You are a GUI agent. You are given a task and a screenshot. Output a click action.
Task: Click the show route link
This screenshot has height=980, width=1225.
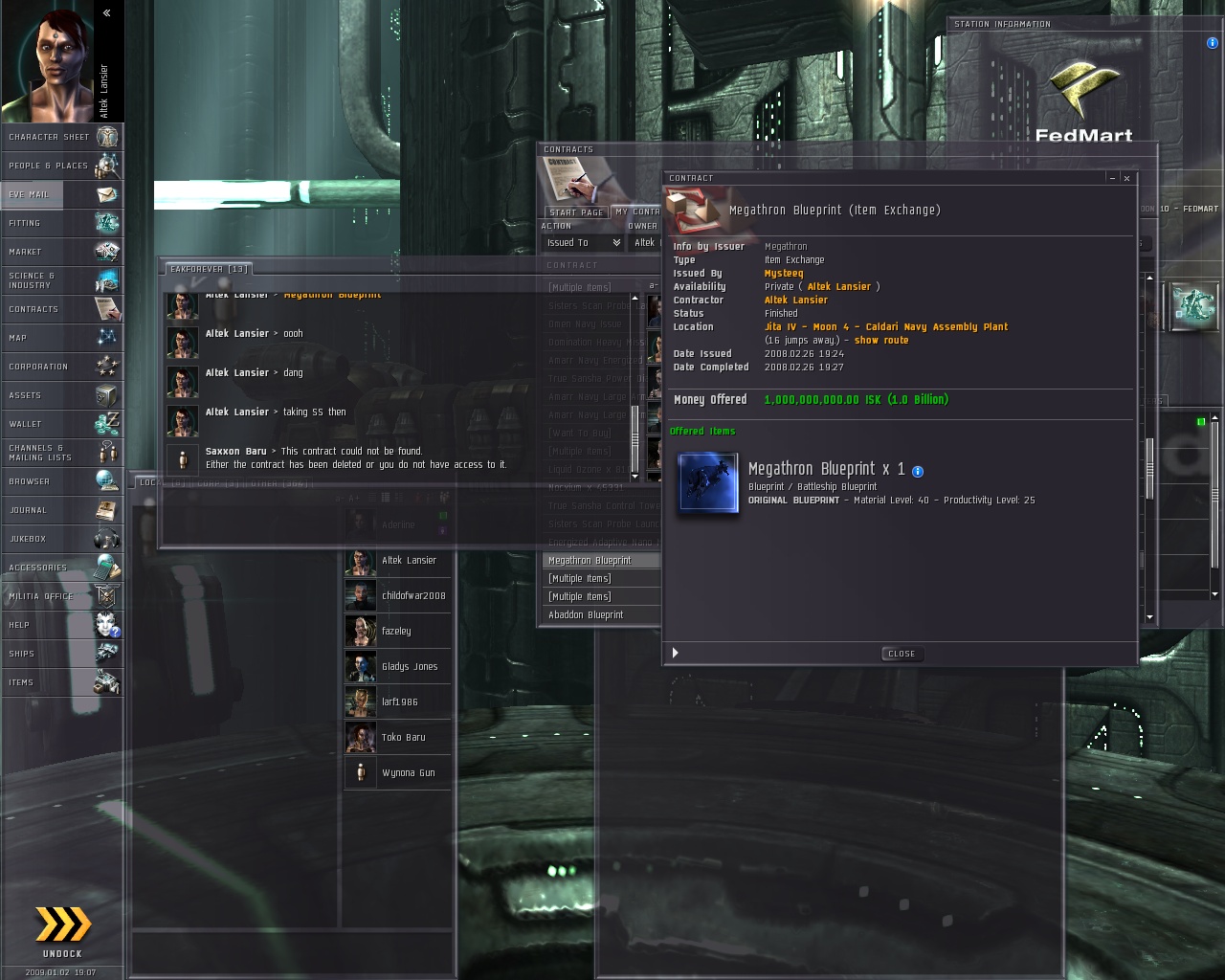[881, 341]
